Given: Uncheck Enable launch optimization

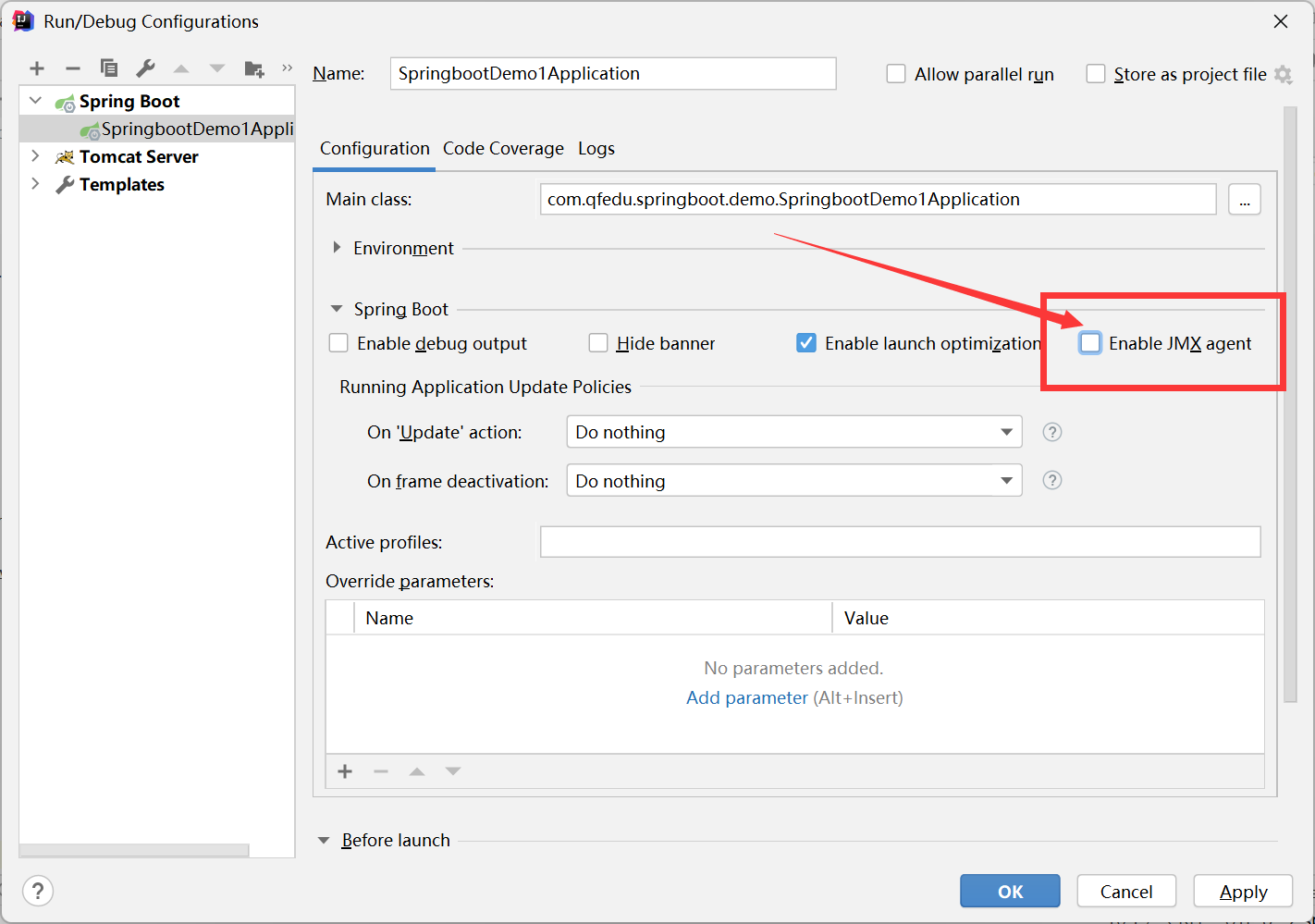Looking at the screenshot, I should click(x=806, y=343).
